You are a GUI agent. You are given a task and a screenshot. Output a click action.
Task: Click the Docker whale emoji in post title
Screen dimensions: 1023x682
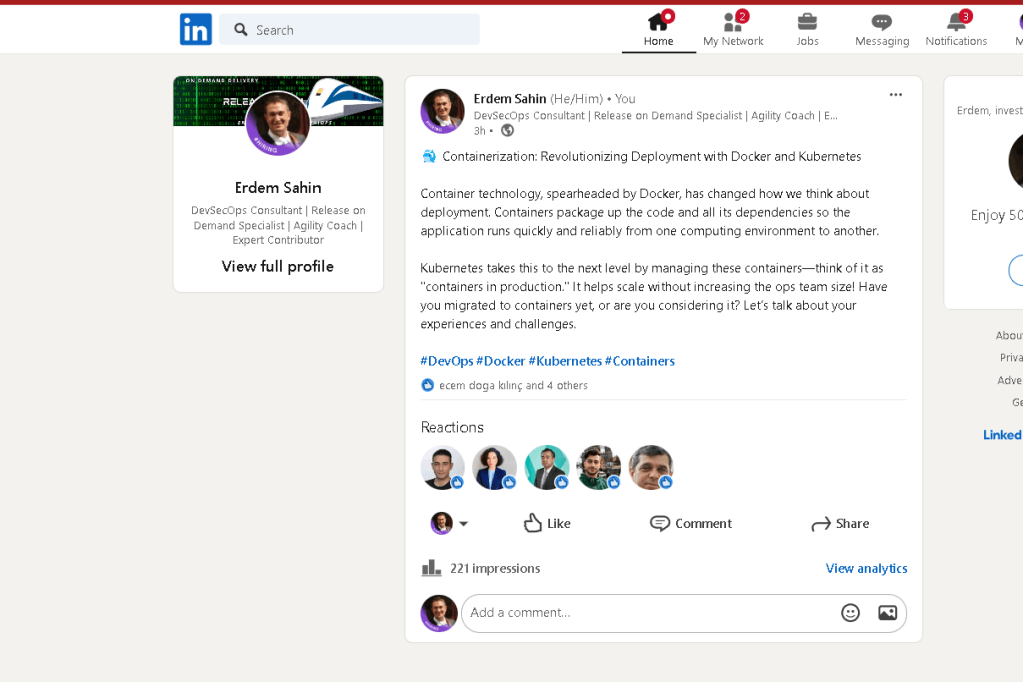click(x=429, y=157)
